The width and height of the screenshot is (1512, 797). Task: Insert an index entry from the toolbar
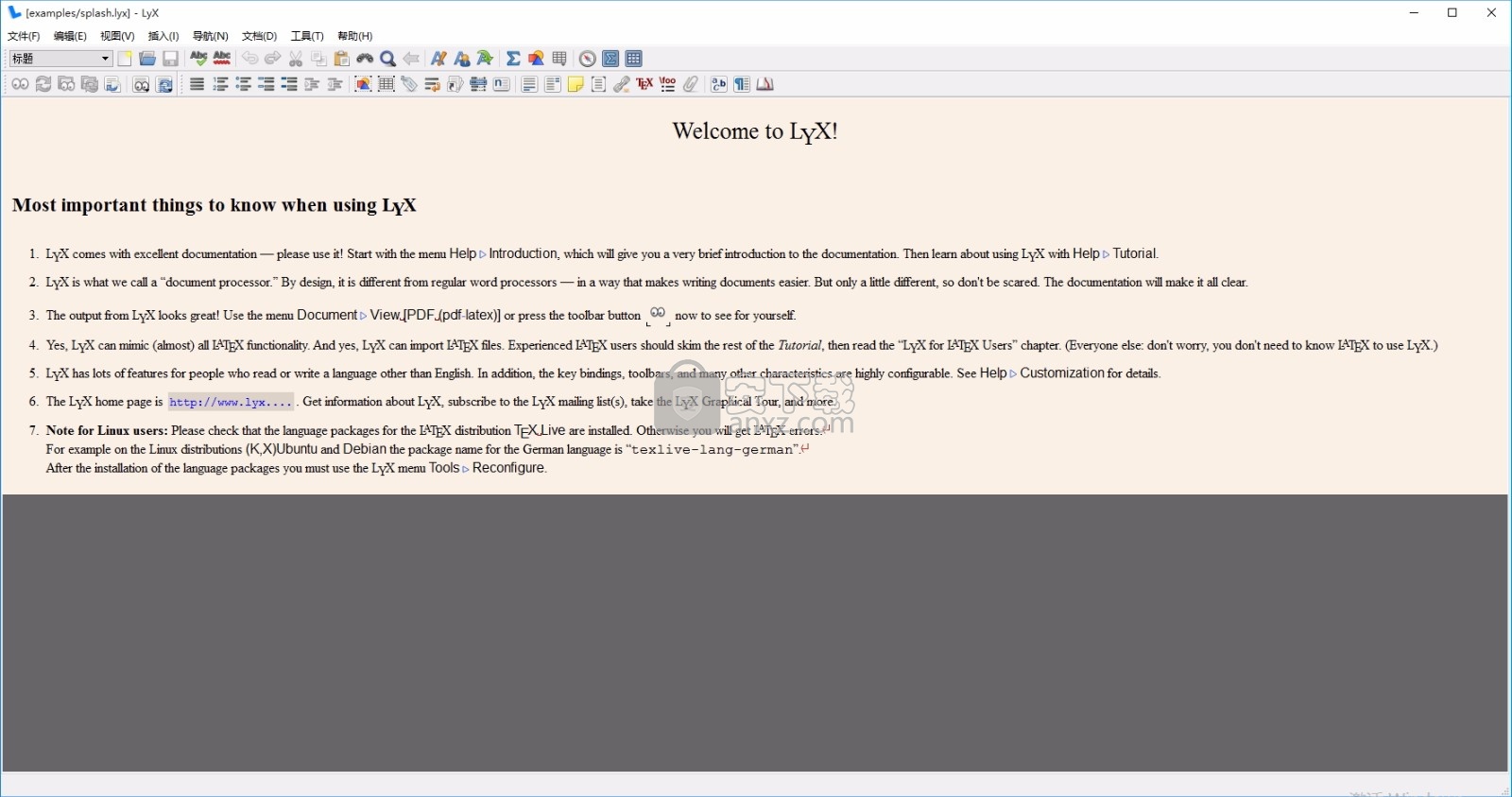[478, 84]
